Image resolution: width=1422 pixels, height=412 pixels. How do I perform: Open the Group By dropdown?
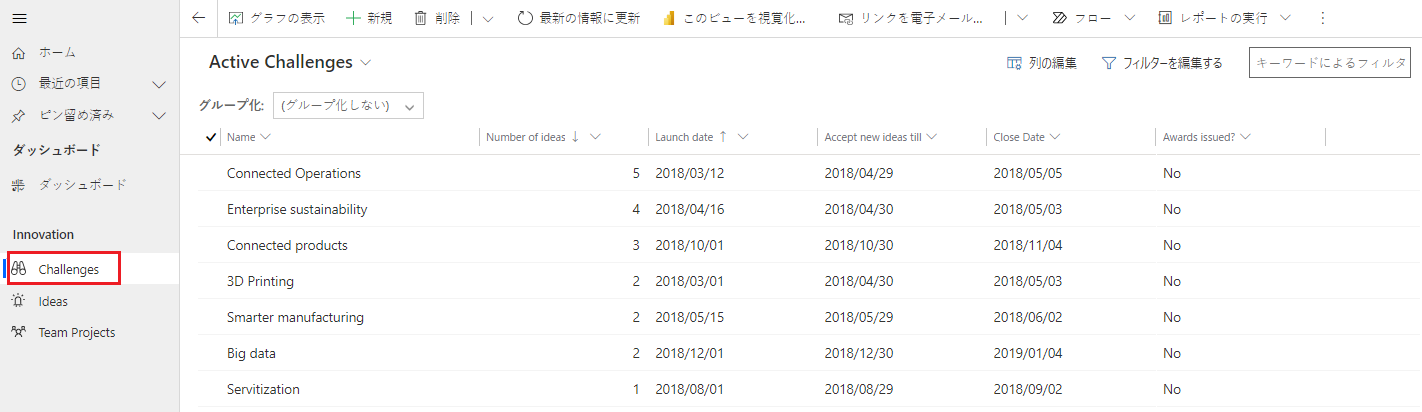[x=348, y=105]
